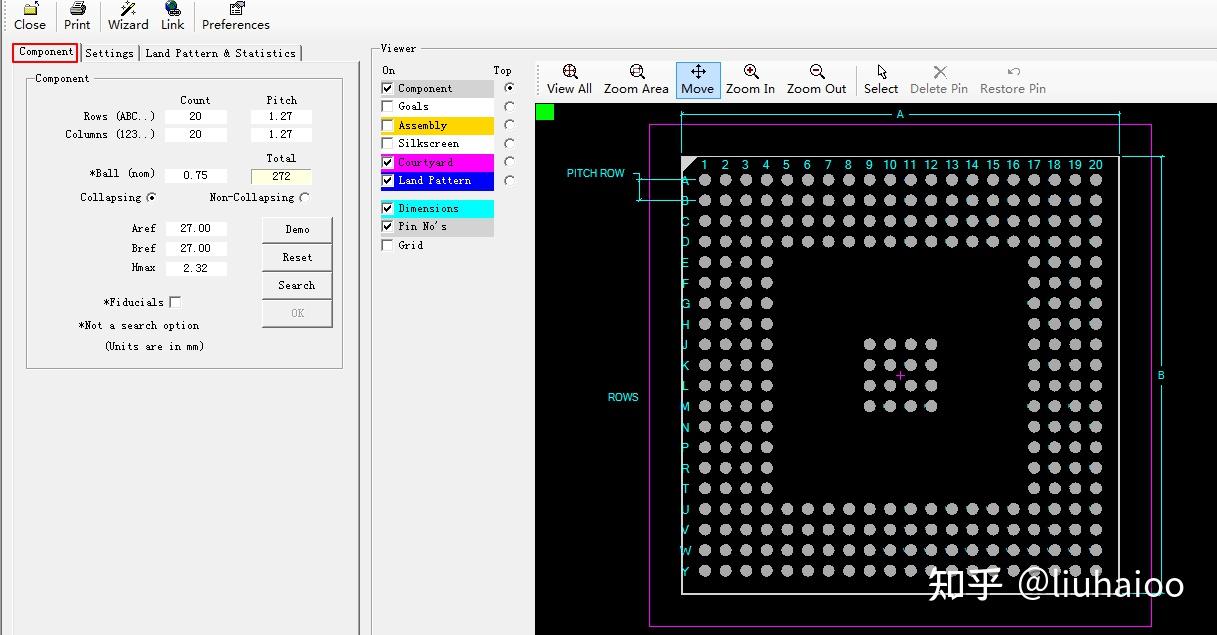This screenshot has width=1217, height=635.
Task: Select the Move tool in the viewer
Action: click(697, 79)
